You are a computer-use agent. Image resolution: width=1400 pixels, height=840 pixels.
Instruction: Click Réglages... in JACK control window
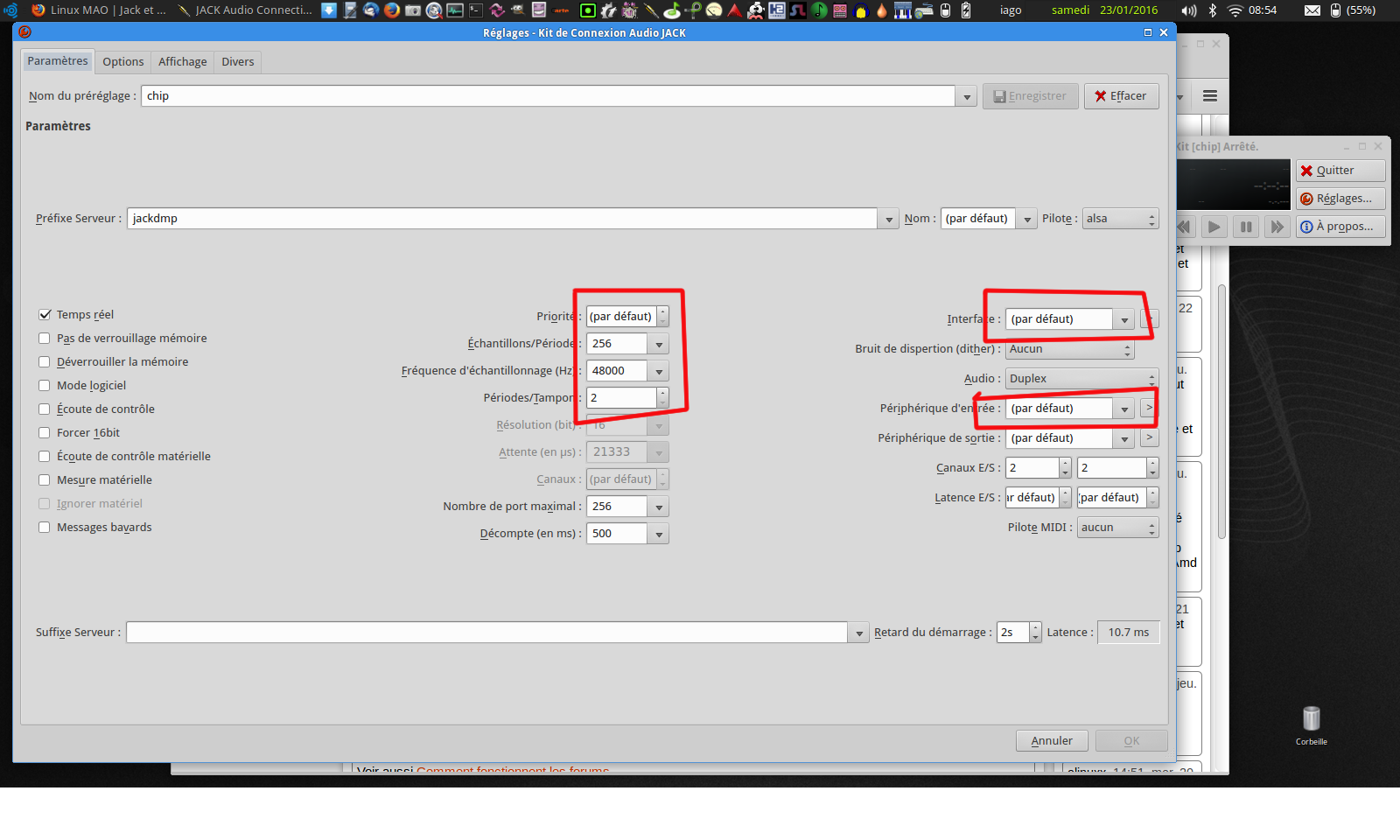1340,199
